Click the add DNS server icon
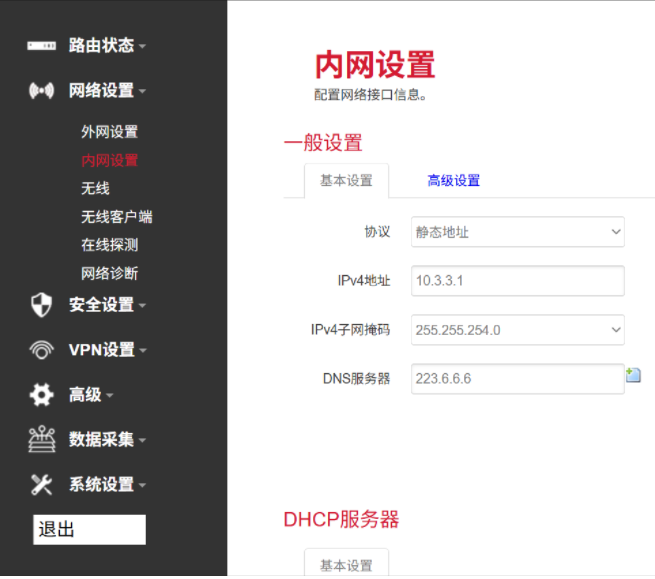The image size is (655, 579). coord(633,375)
